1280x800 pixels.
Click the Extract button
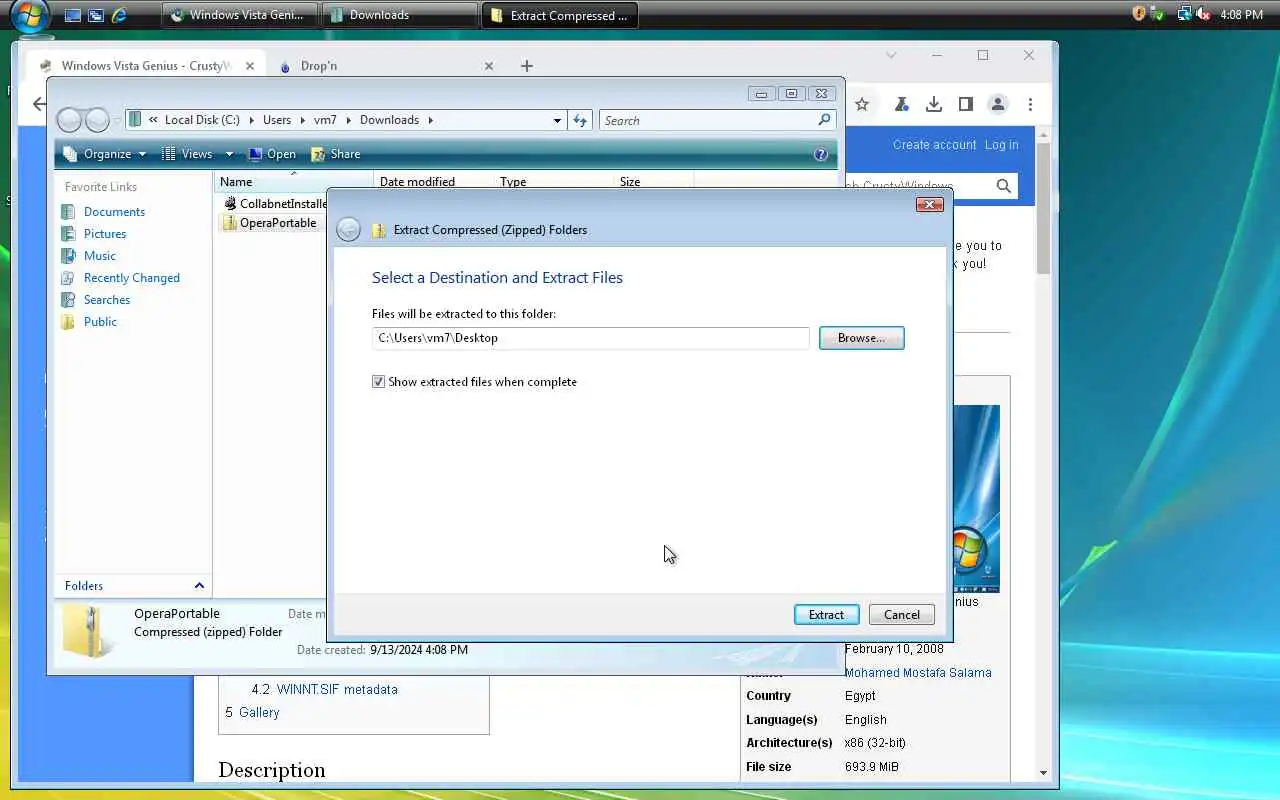[826, 615]
